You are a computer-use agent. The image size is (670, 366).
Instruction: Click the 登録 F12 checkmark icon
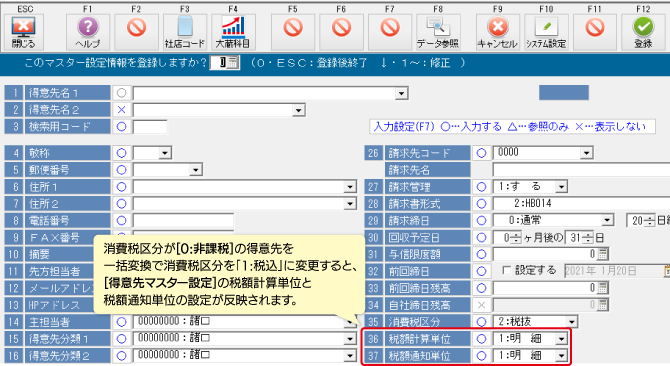[643, 32]
